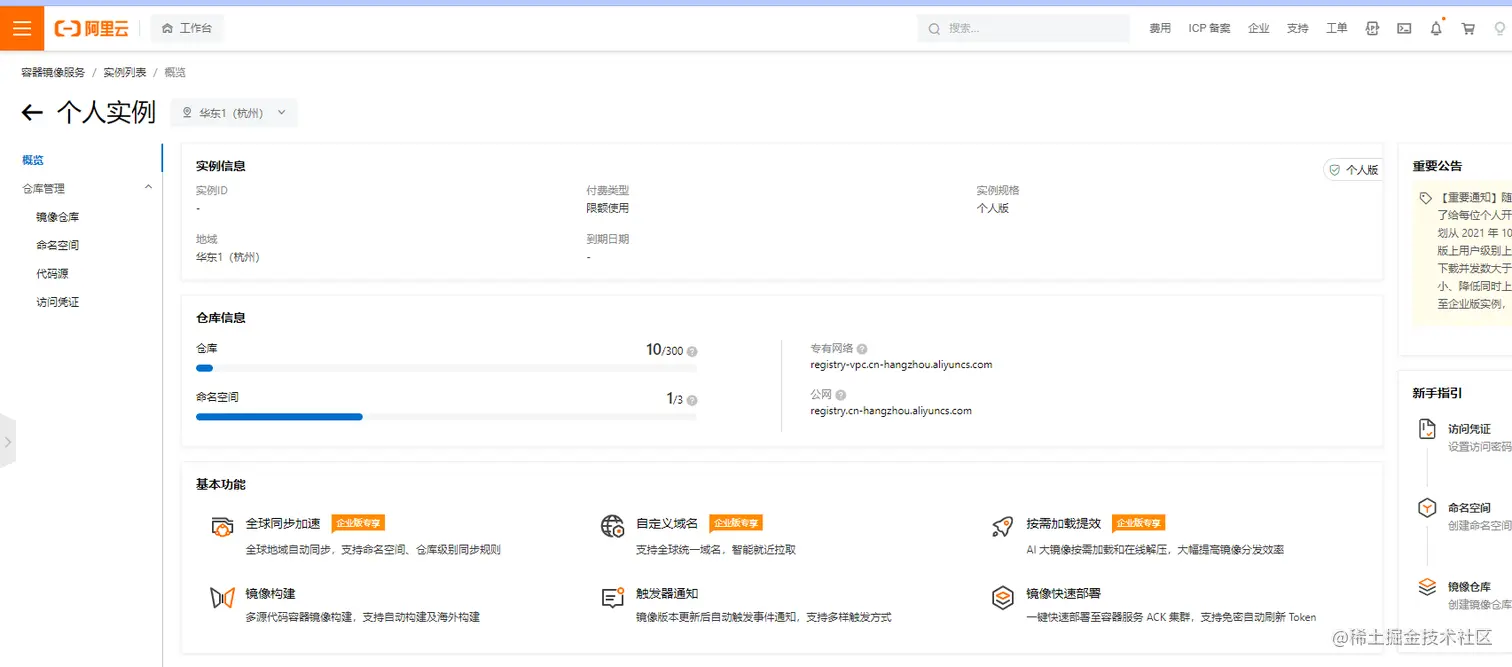Screen dimensions: 1512x667
Task: Click the API code icon in top bar
Action: coord(1372,28)
